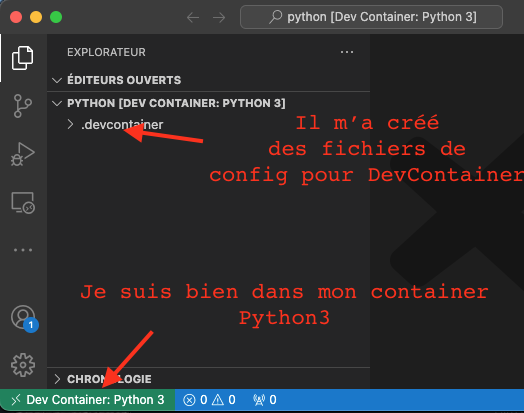The image size is (524, 413).
Task: Go back with the left arrow
Action: pyautogui.click(x=193, y=17)
